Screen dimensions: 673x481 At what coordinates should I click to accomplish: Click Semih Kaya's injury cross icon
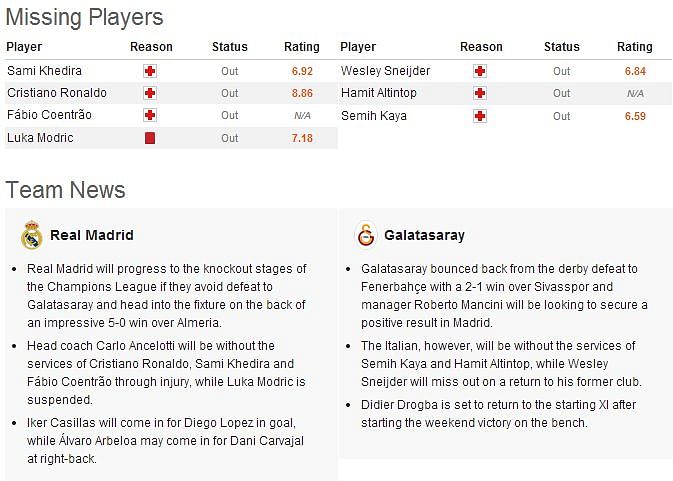480,116
